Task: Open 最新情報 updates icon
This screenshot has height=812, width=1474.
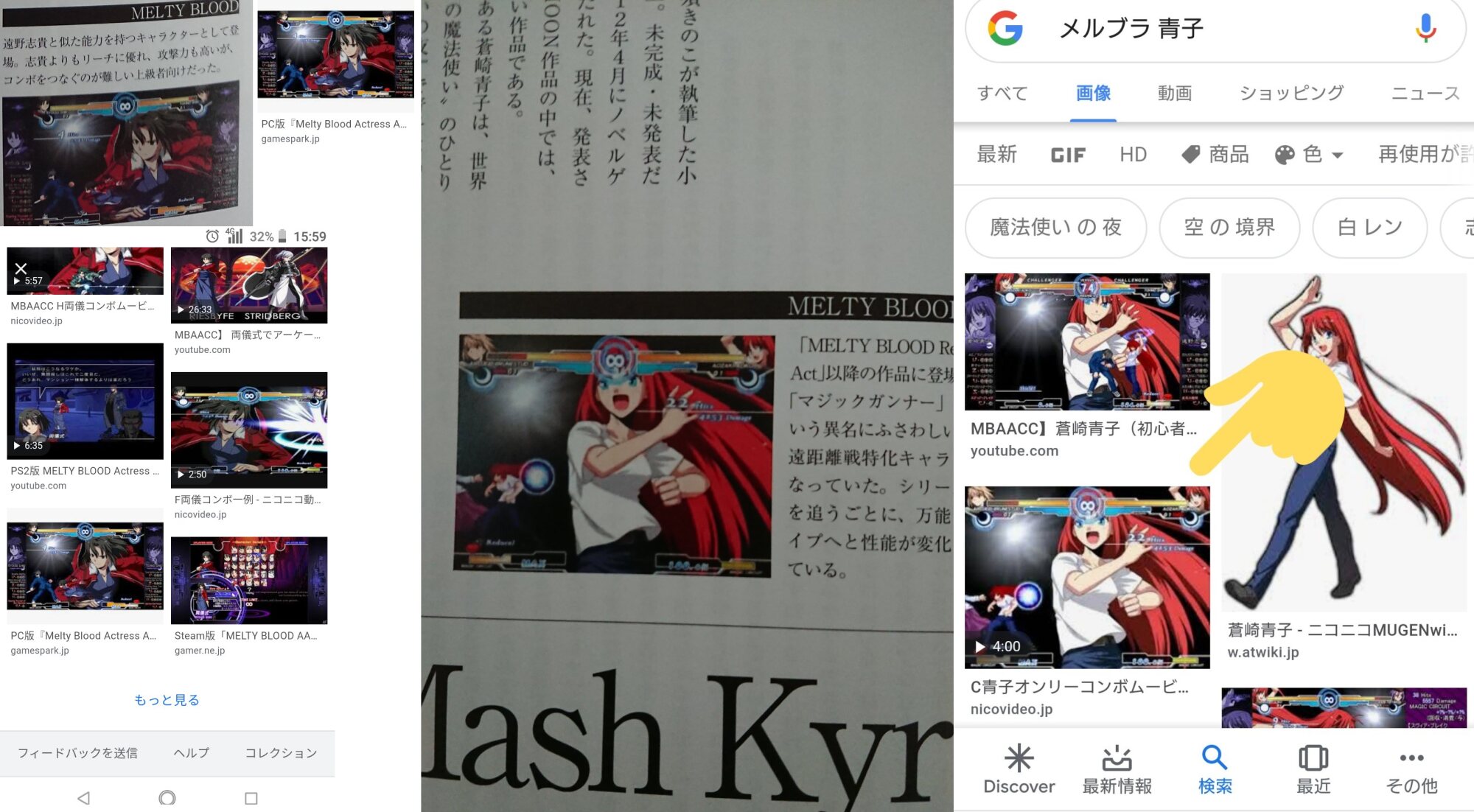Action: (x=1117, y=759)
